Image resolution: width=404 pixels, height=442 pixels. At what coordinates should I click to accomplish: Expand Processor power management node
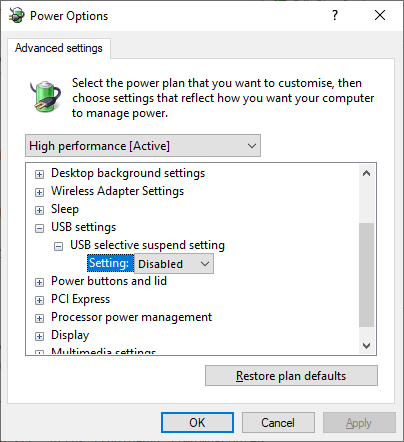[x=39, y=318]
